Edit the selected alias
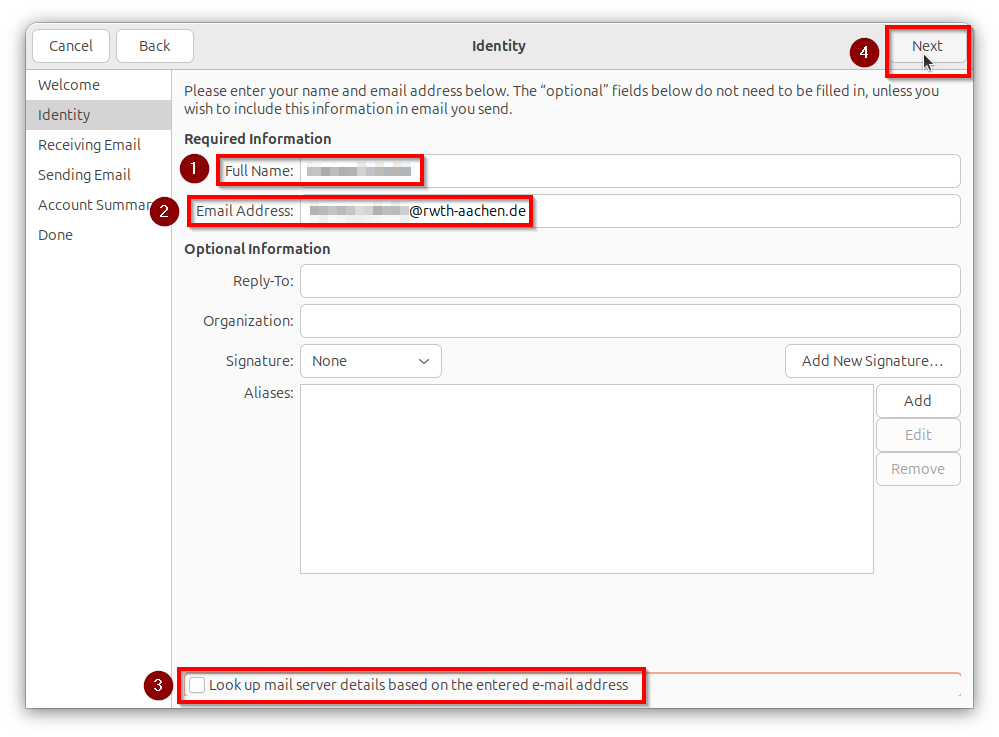999x737 pixels. (917, 434)
